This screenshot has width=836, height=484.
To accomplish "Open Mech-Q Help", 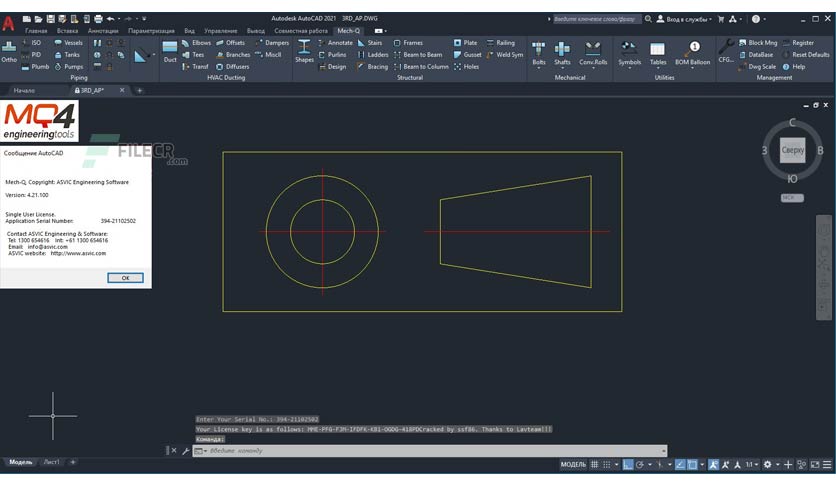I will pyautogui.click(x=794, y=67).
